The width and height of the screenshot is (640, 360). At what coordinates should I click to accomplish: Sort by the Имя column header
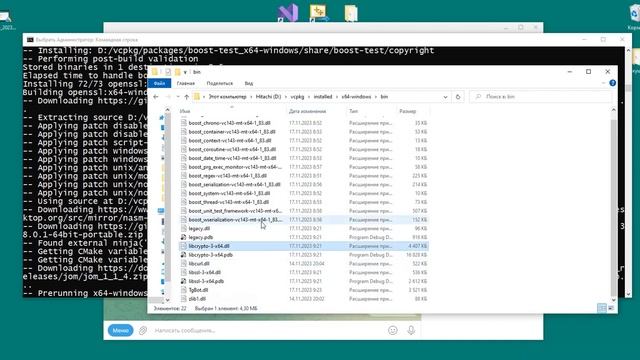[x=185, y=111]
